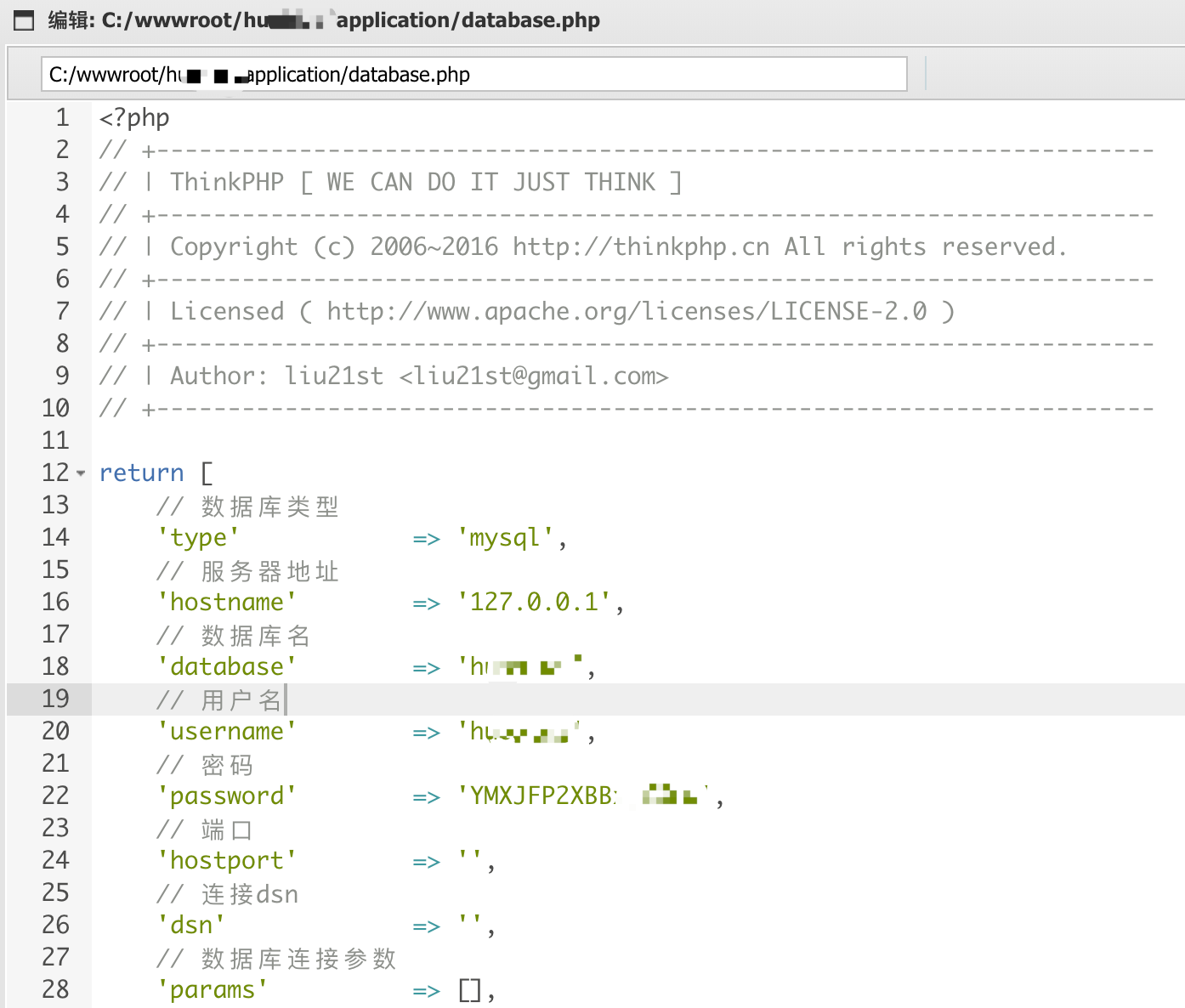This screenshot has height=1008, width=1185.
Task: Click the 'database' key
Action: coord(227,666)
